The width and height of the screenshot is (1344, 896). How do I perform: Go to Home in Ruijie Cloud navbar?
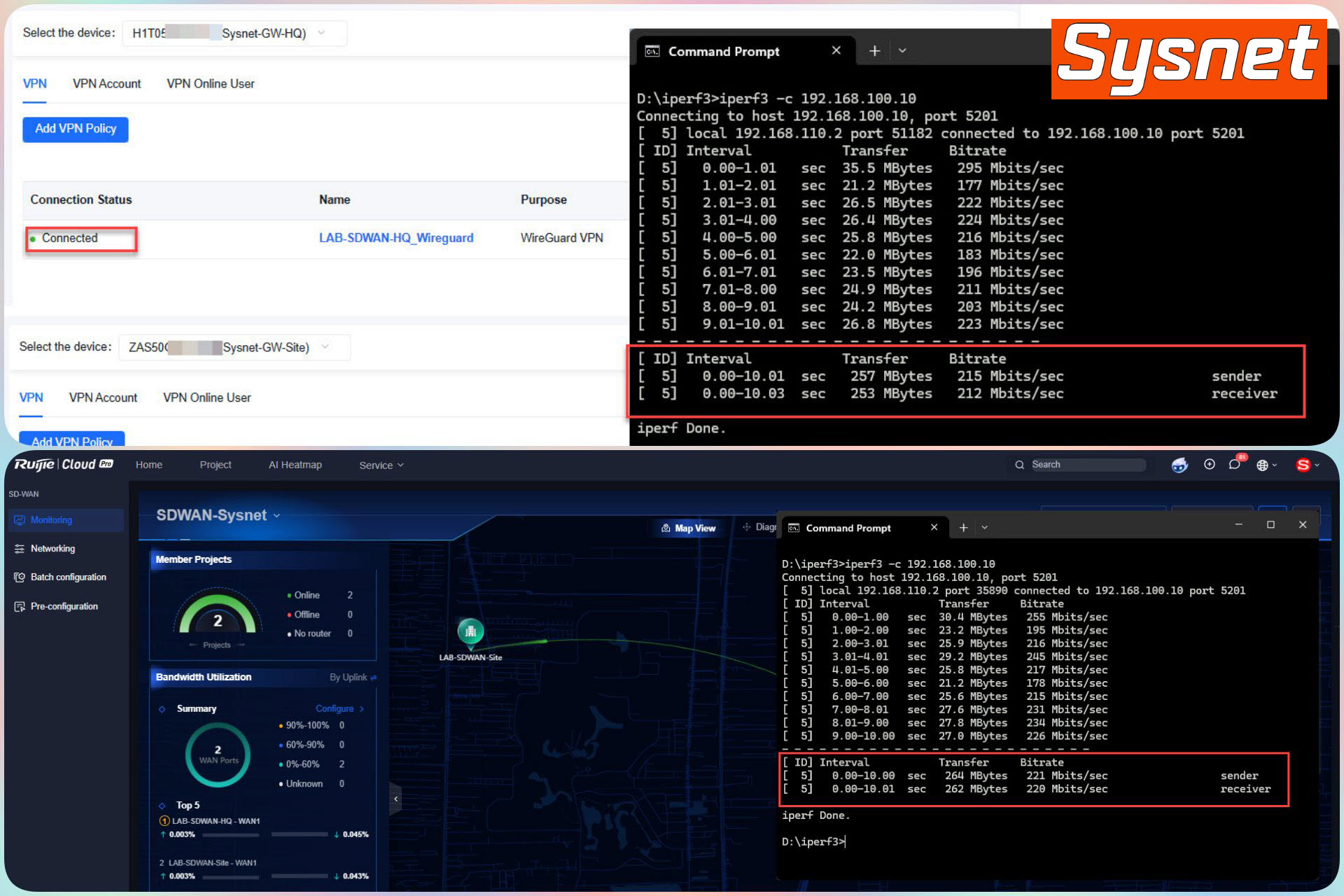click(149, 465)
